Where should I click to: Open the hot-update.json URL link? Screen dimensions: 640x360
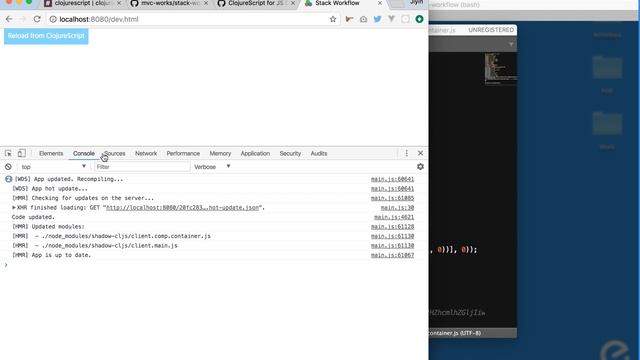tap(182, 207)
